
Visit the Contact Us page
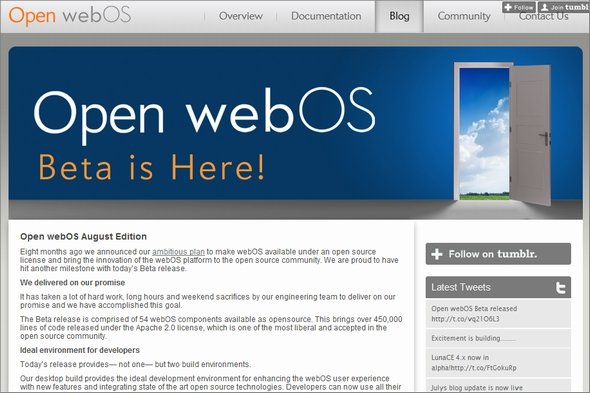(543, 17)
